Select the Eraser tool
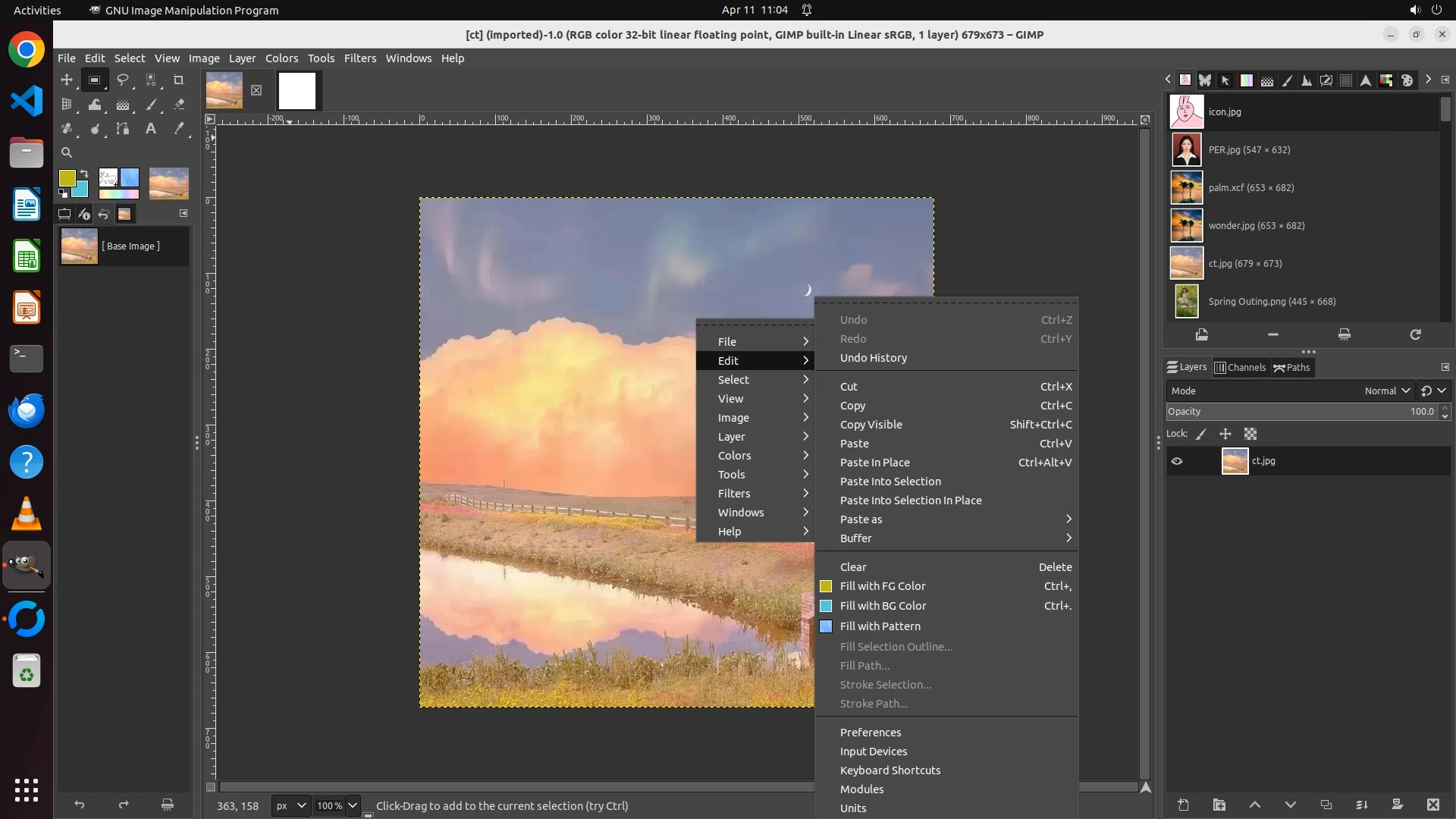This screenshot has height=819, width=1456. tap(179, 105)
